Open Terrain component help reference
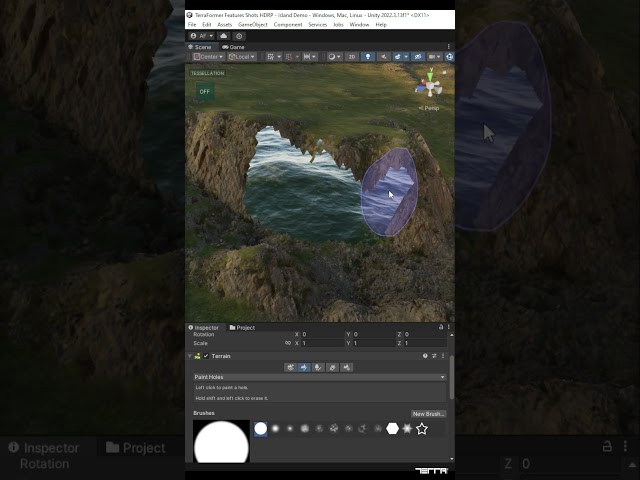The image size is (640, 480). click(x=425, y=356)
